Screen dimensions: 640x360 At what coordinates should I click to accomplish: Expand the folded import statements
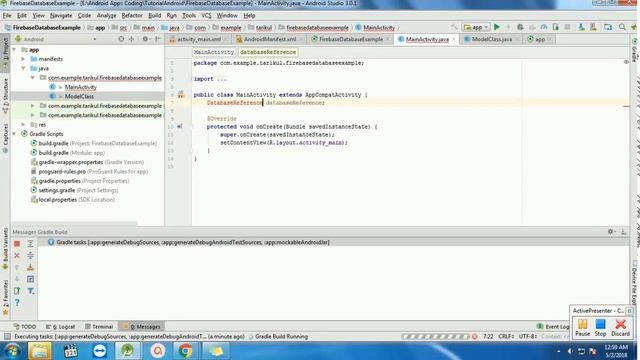(222, 79)
